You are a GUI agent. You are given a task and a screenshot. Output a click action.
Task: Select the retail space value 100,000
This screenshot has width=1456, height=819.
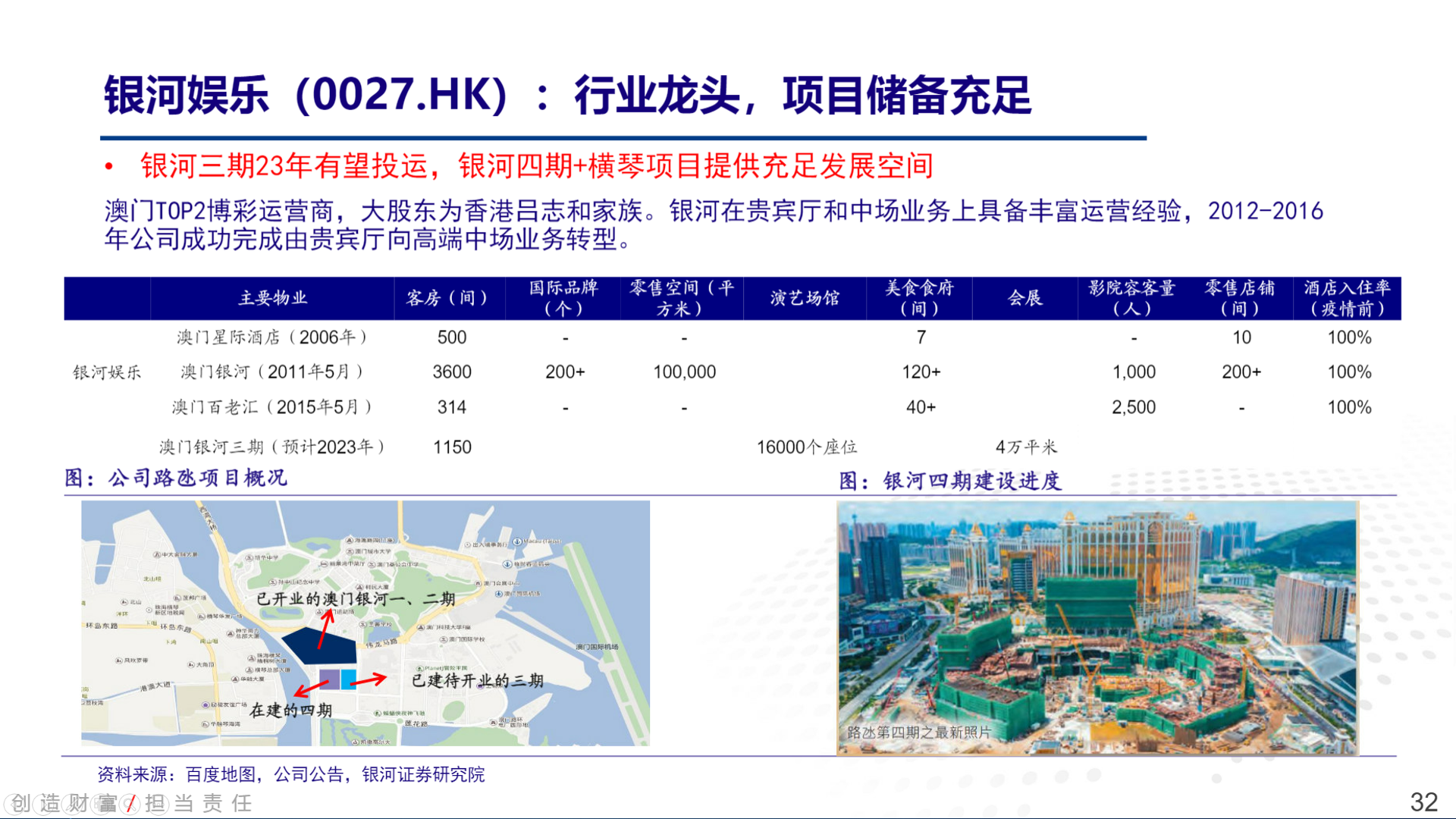click(685, 372)
